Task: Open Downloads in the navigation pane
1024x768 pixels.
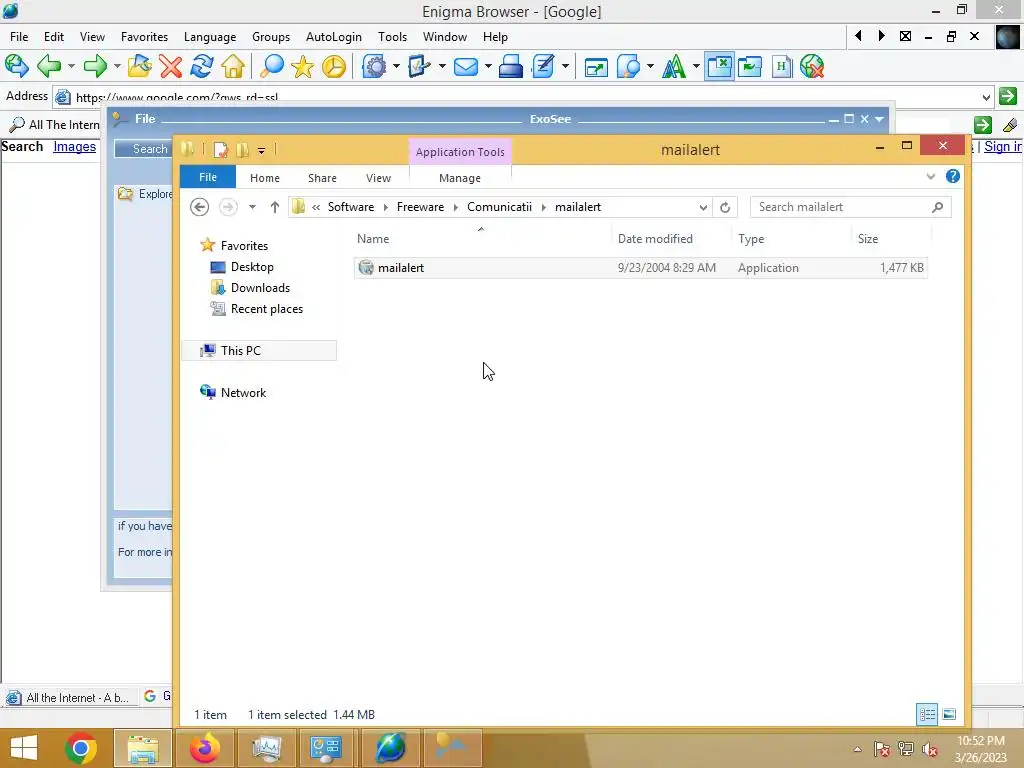Action: pos(260,288)
